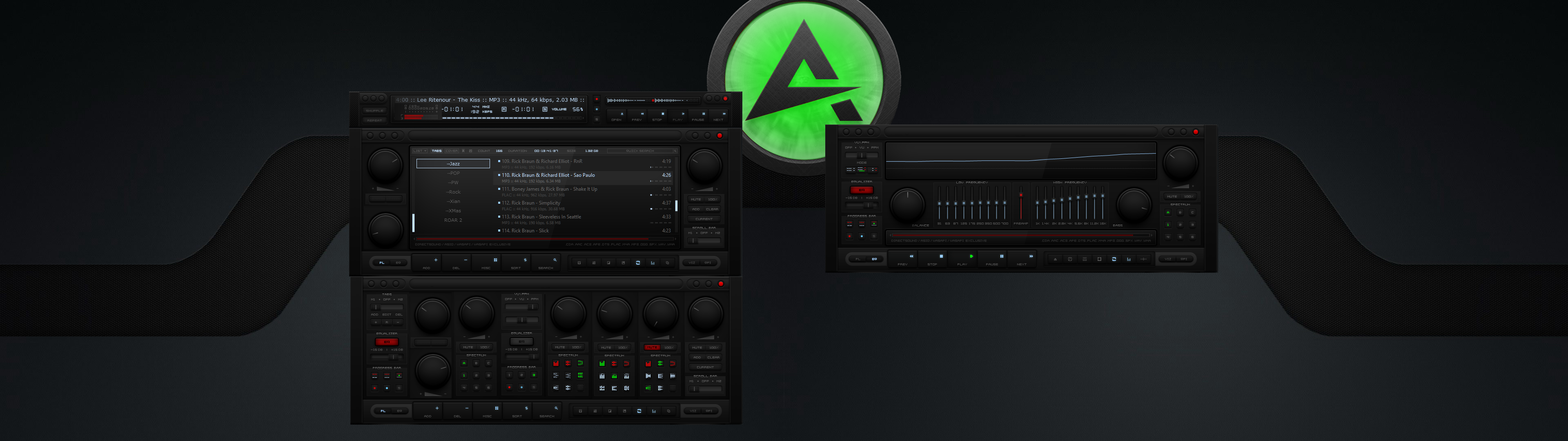This screenshot has width=1568, height=441.
Task: Toggle the red EQ button in equalizer window
Action: pos(861,190)
